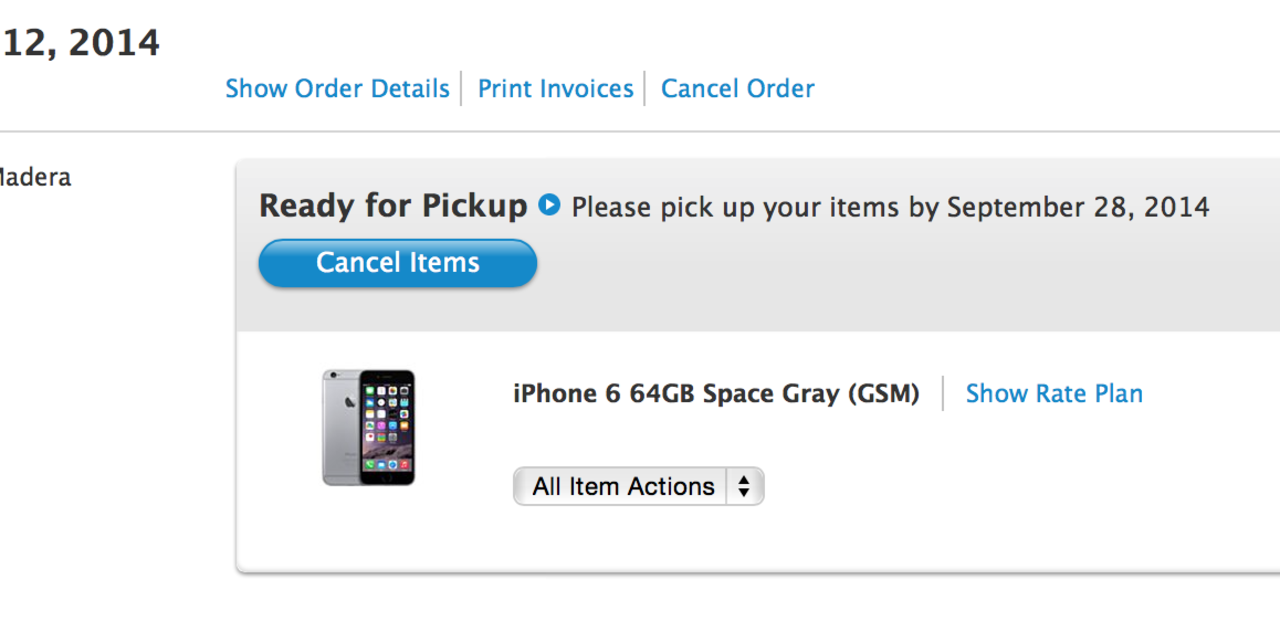Click the (GSM) label in the product name
Viewport: 1280px width, 621px height.
(x=883, y=394)
